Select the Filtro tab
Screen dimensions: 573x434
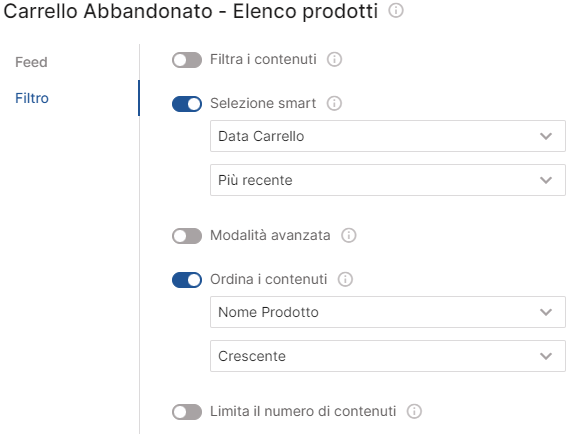[32, 98]
